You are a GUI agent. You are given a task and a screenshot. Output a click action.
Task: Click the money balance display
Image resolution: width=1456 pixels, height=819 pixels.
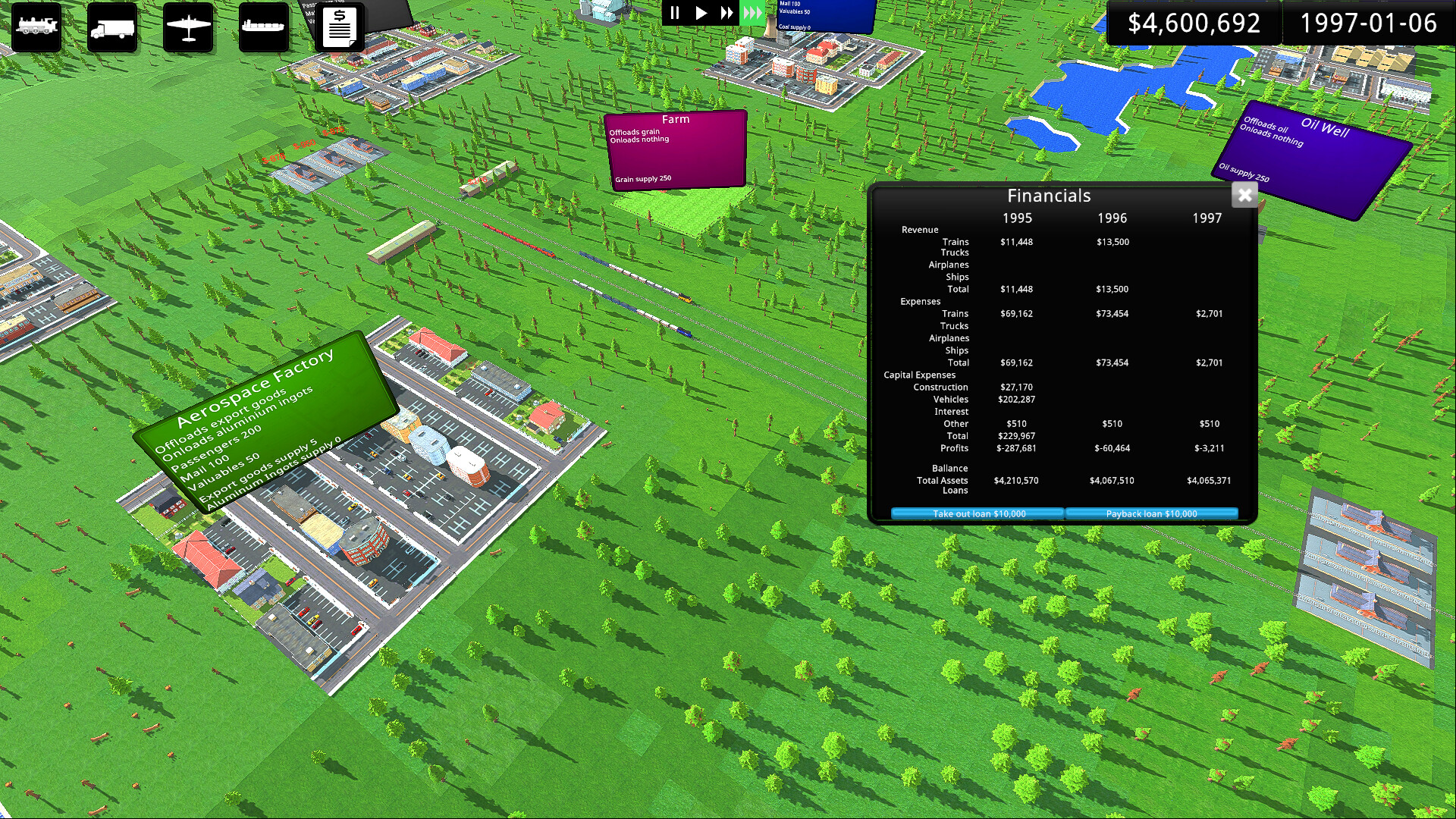(1194, 23)
